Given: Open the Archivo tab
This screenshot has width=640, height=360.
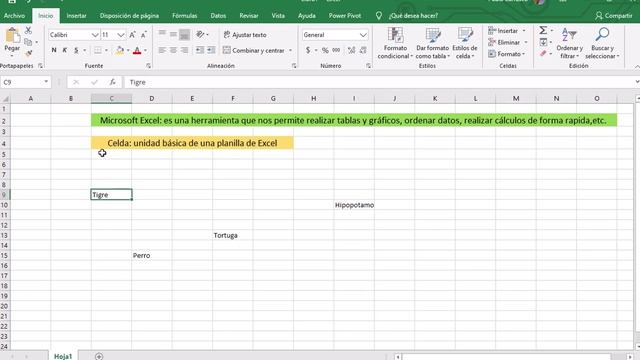Looking at the screenshot, I should [x=14, y=16].
